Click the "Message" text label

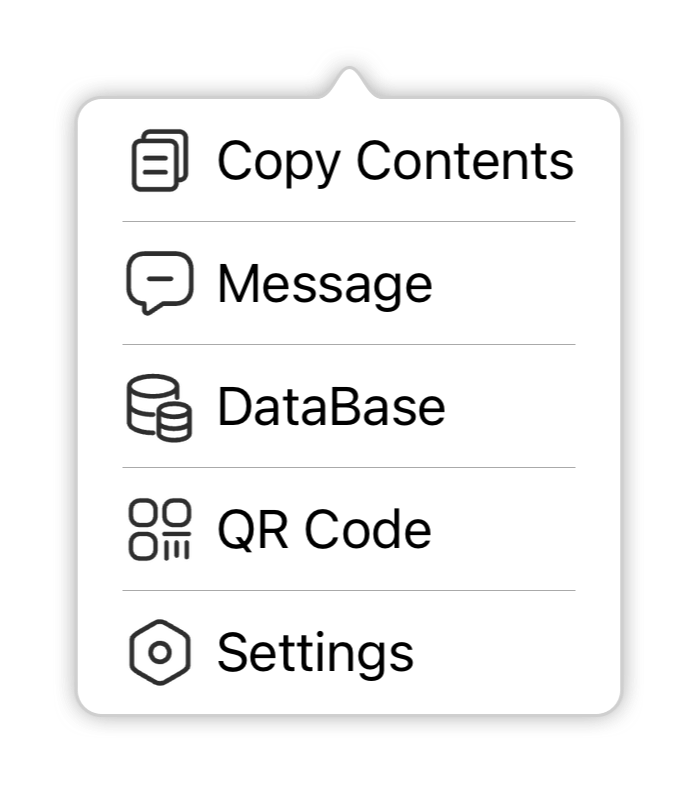[325, 285]
